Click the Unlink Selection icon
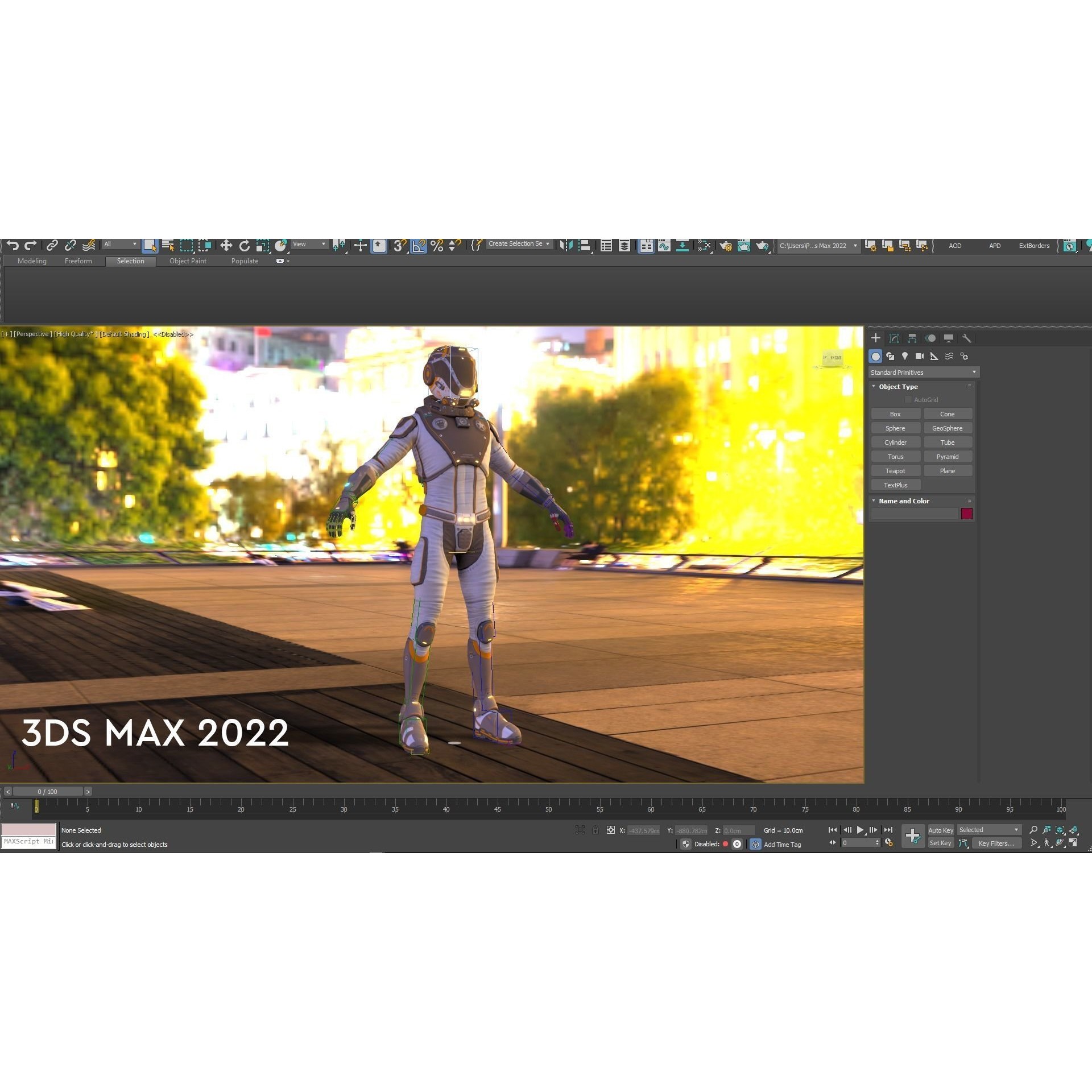This screenshot has height=1092, width=1092. pyautogui.click(x=70, y=245)
